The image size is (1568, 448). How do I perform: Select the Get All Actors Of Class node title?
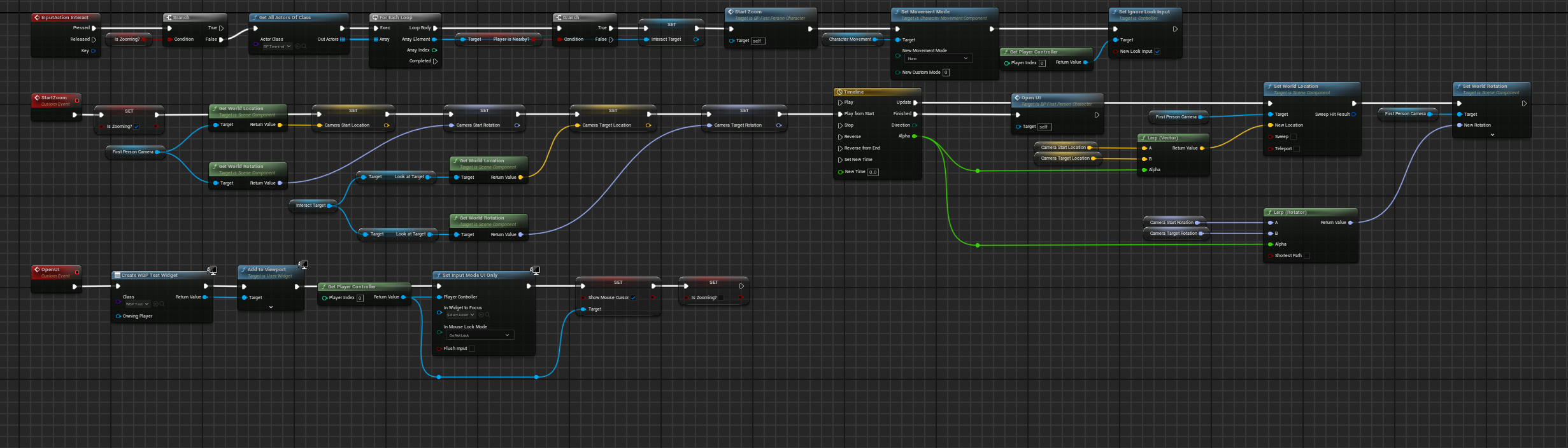[x=285, y=18]
